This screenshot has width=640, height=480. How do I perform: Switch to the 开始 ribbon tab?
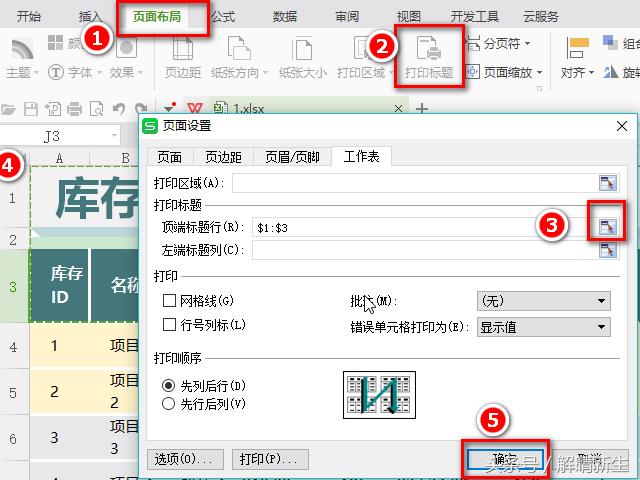29,16
